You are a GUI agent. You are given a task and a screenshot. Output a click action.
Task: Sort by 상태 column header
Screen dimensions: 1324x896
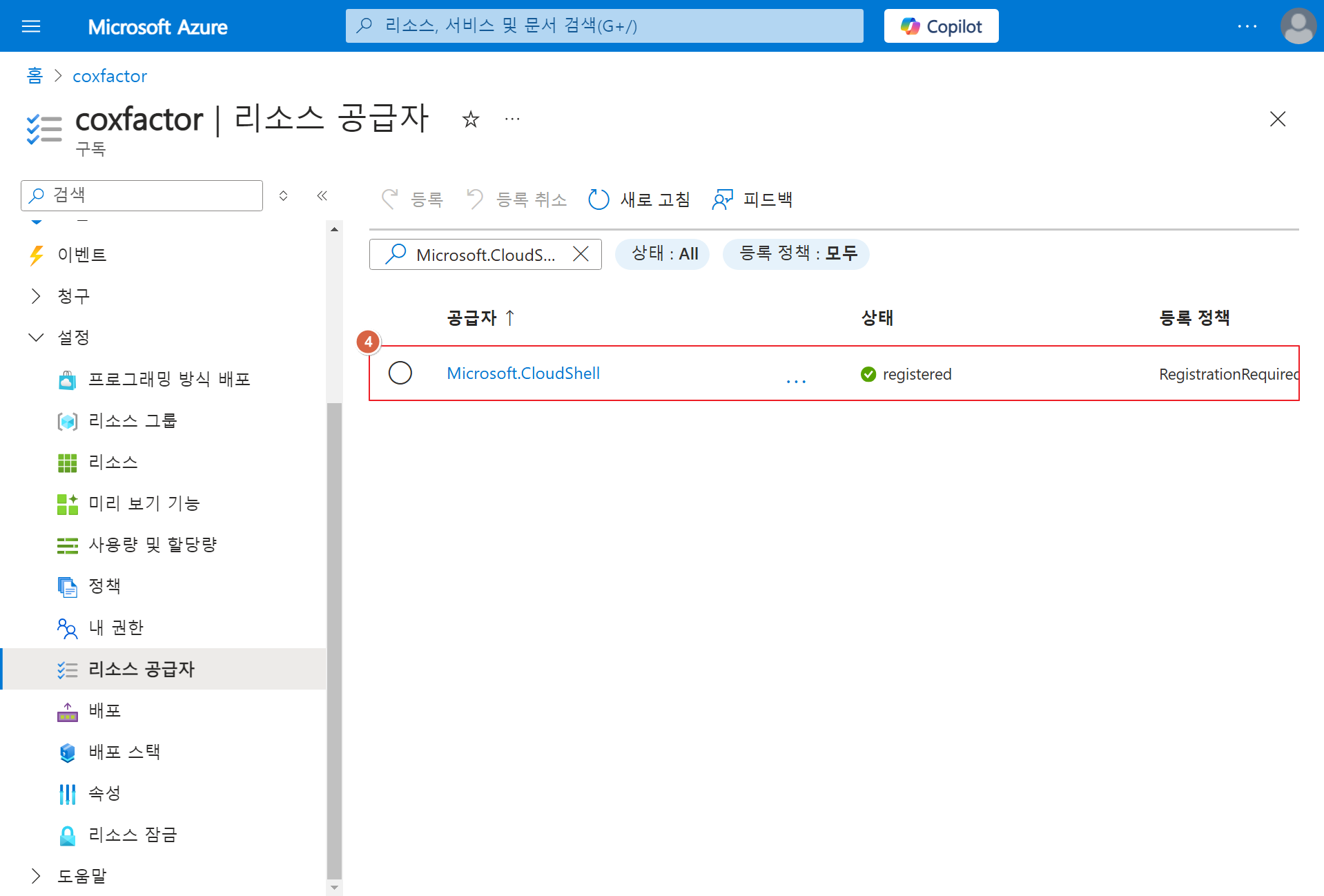click(x=877, y=318)
